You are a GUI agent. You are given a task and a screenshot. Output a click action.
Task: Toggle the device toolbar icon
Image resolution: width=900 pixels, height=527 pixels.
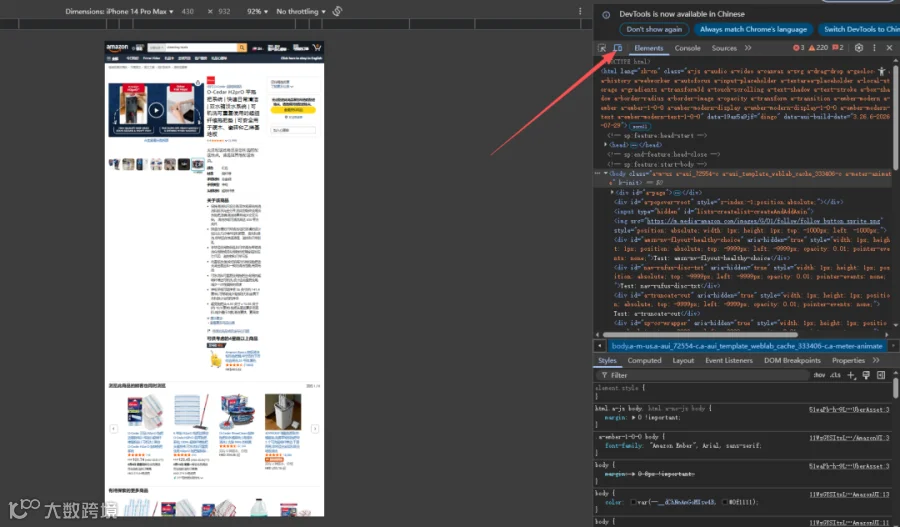pos(618,48)
